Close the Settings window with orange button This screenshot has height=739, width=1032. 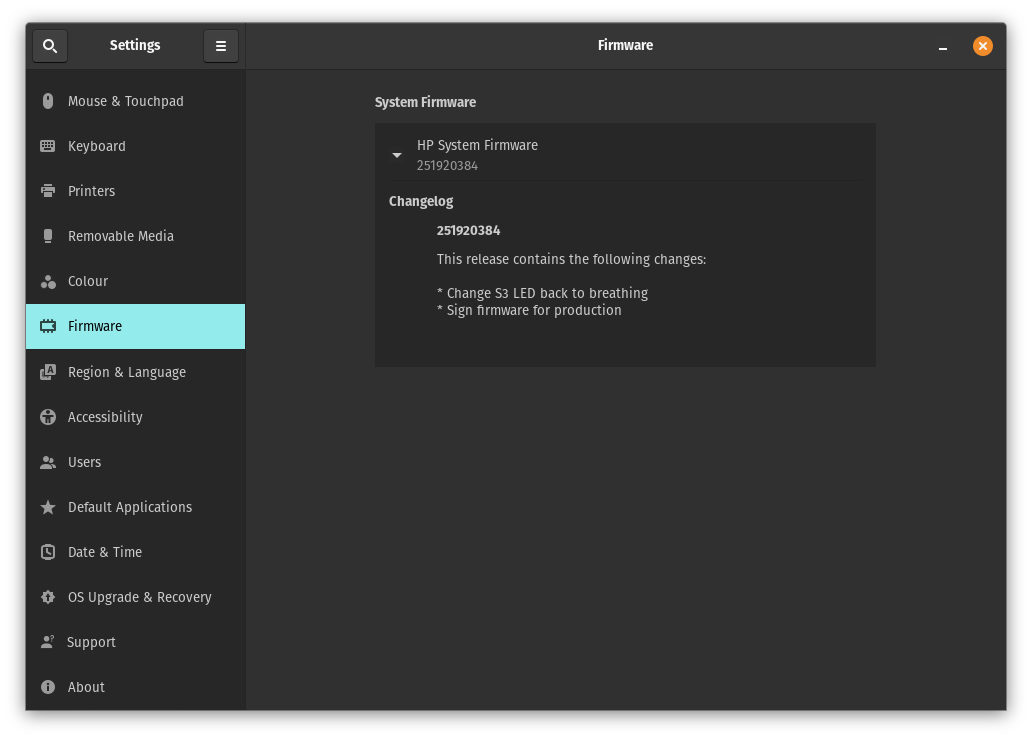[x=983, y=46]
